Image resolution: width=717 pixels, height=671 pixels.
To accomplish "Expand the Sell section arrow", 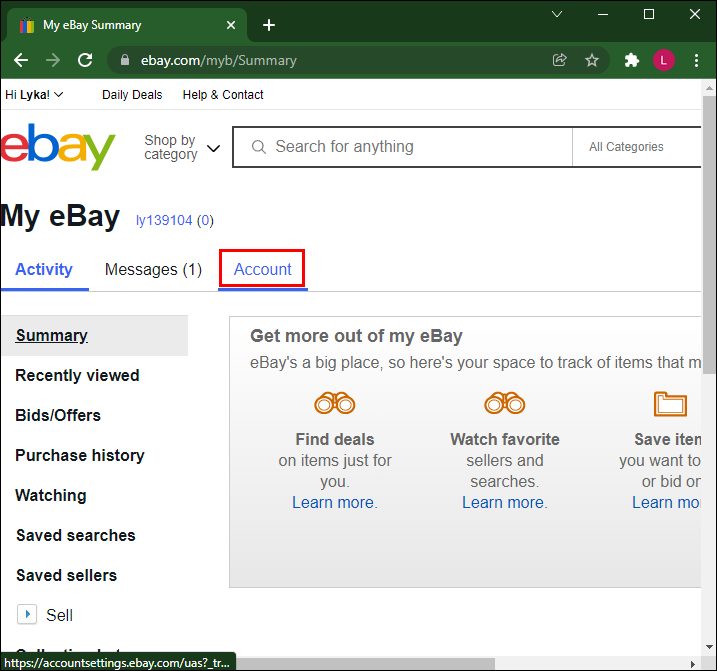I will [x=27, y=614].
